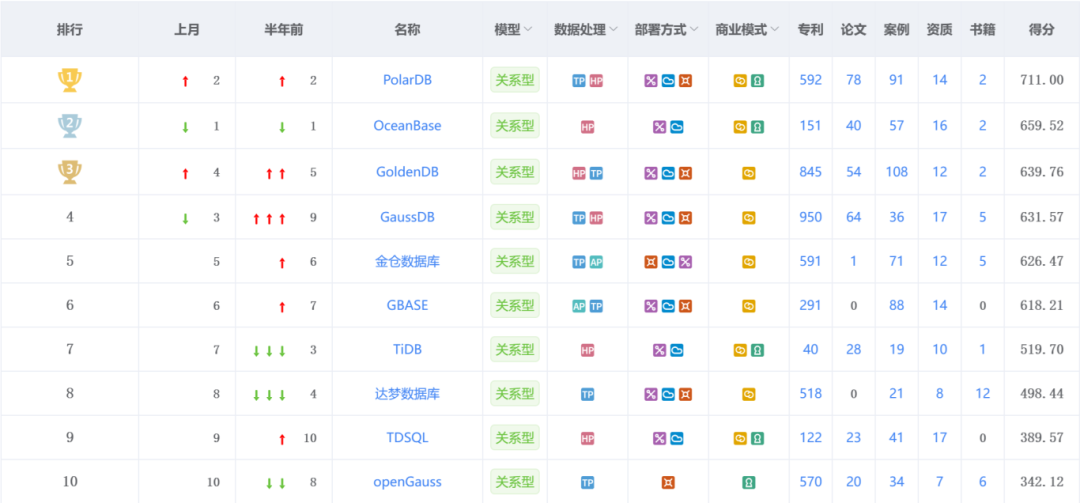Viewport: 1080px width, 503px height.
Task: Click PolarDB's score 711.00
Action: tap(1041, 80)
